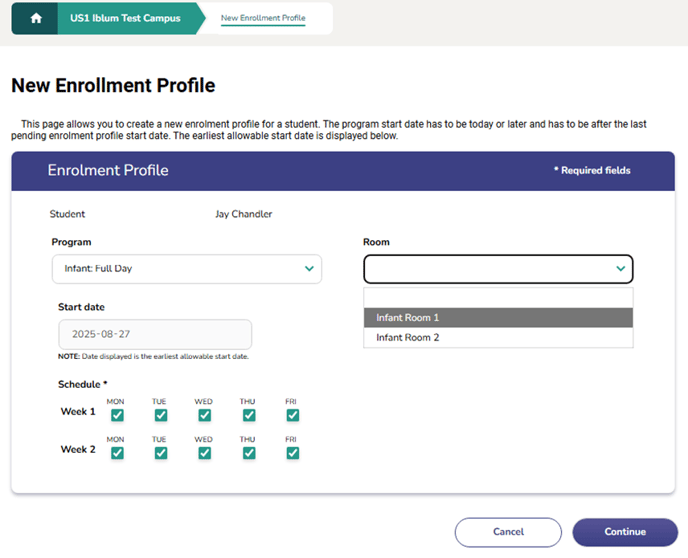Click the home icon in breadcrumb
Screen dimensions: 688x558
pyautogui.click(x=36, y=18)
